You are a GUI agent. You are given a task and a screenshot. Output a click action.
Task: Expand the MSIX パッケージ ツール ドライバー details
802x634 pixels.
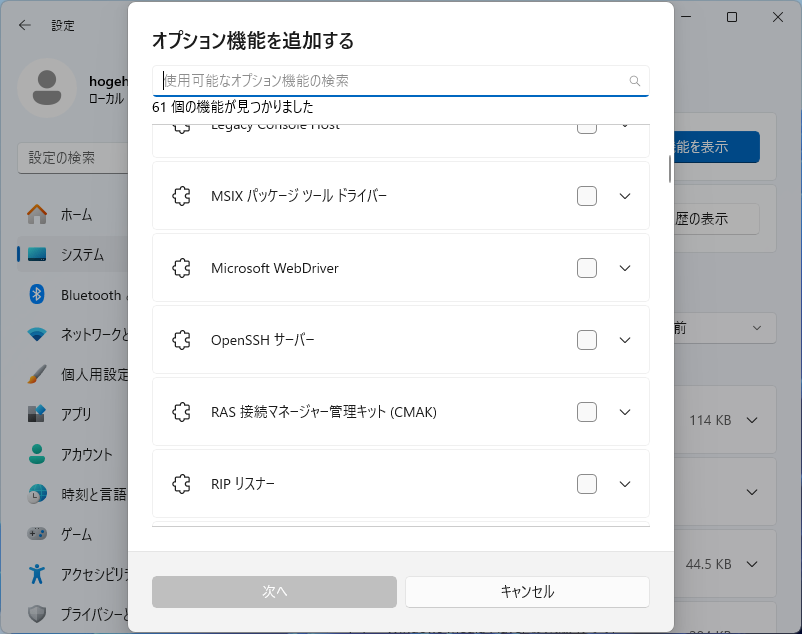click(625, 196)
